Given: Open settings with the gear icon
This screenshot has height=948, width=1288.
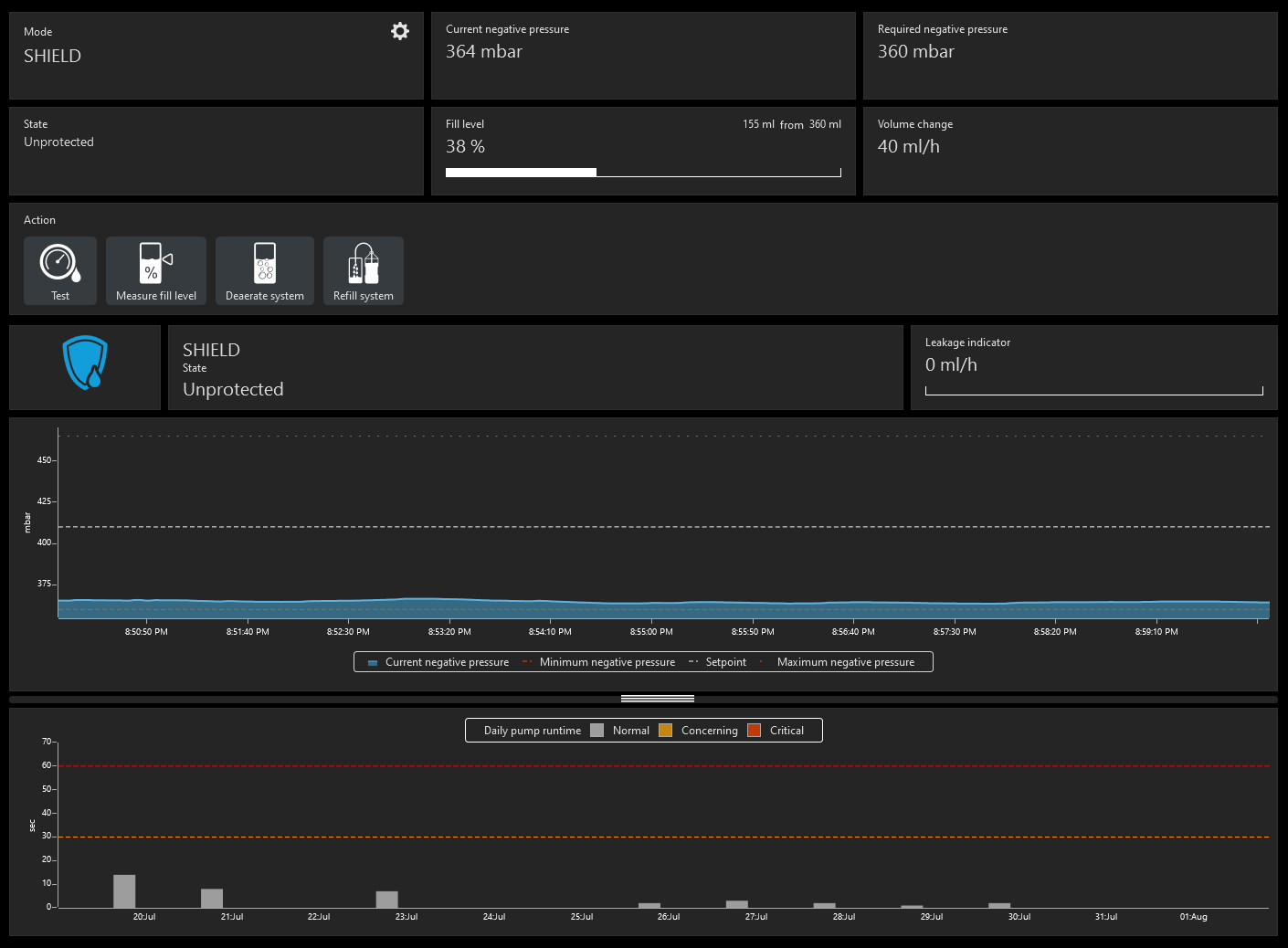Looking at the screenshot, I should [400, 31].
